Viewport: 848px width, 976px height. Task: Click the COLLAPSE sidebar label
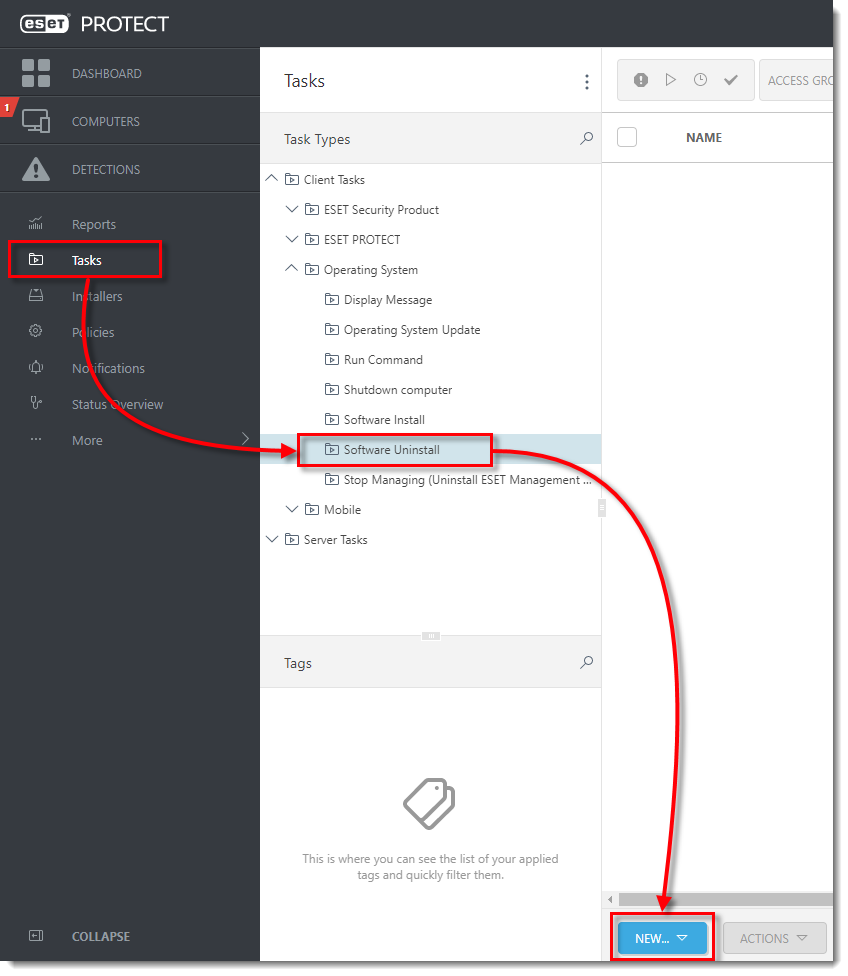pos(101,936)
